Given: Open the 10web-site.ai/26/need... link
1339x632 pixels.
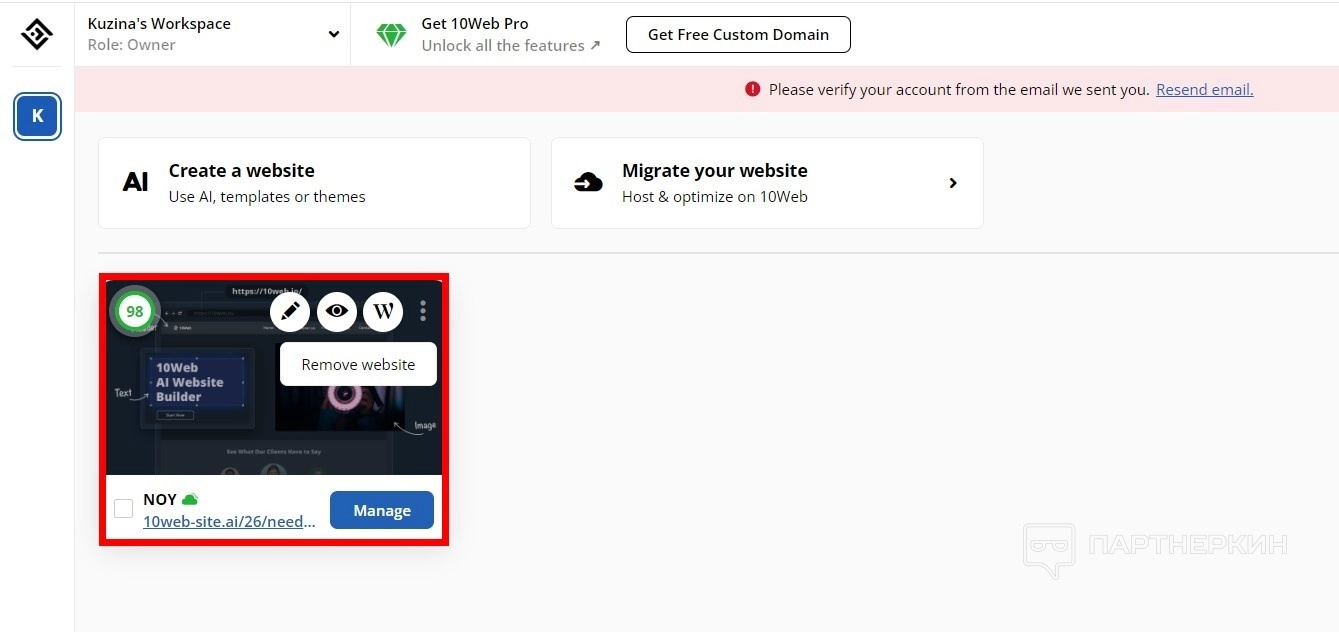Looking at the screenshot, I should point(229,521).
